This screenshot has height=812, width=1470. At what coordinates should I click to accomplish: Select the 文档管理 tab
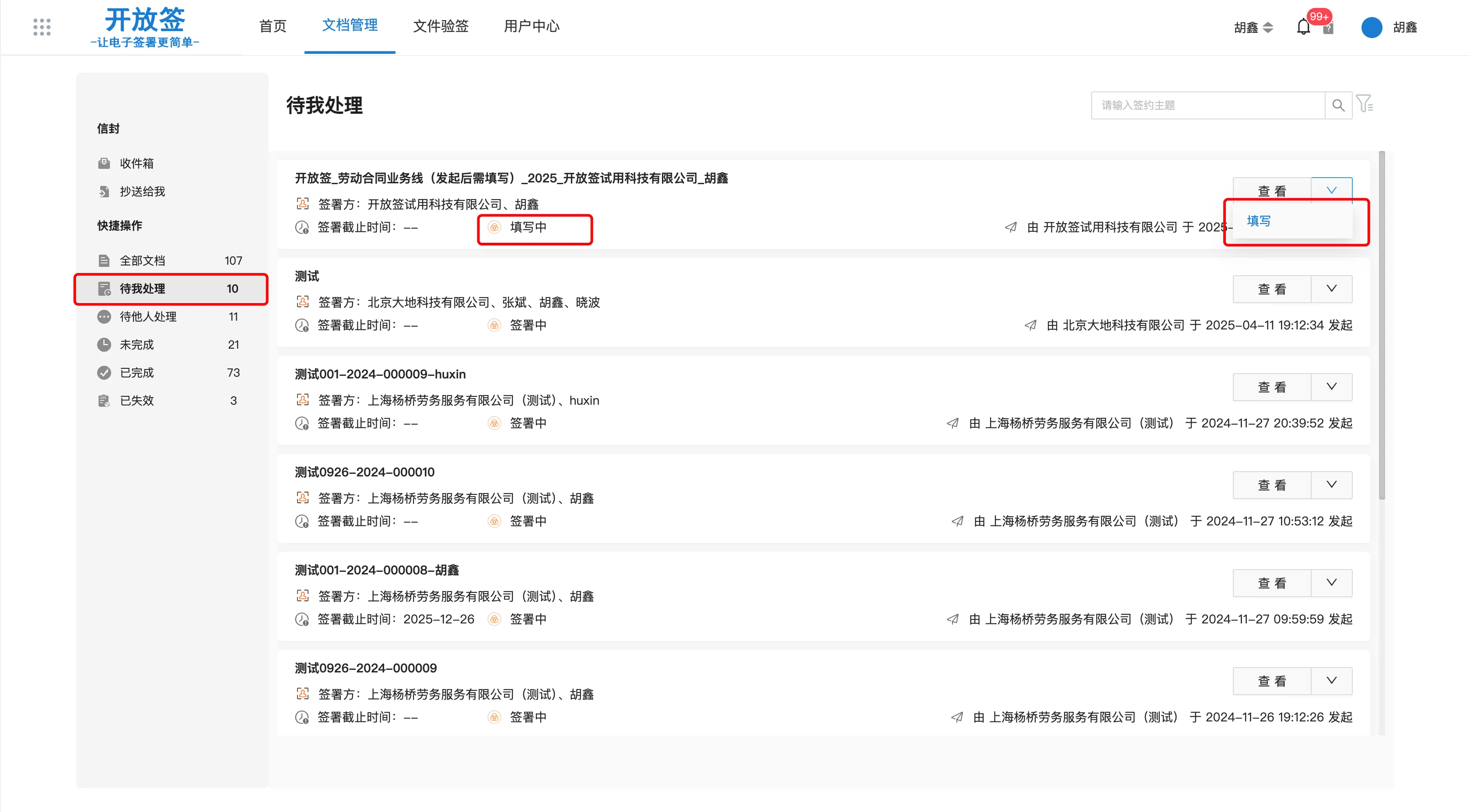point(349,26)
